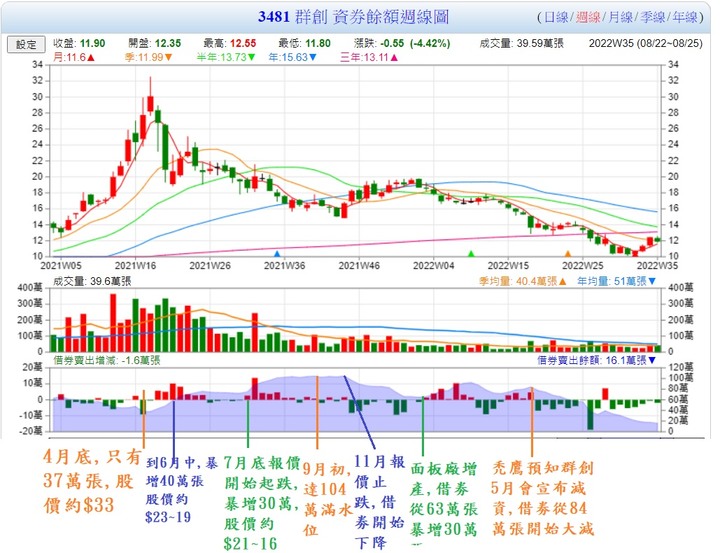Viewport: 720px width, 553px height.
Task: Click the tallest red volume bar near 2021W16
Action: tap(113, 323)
